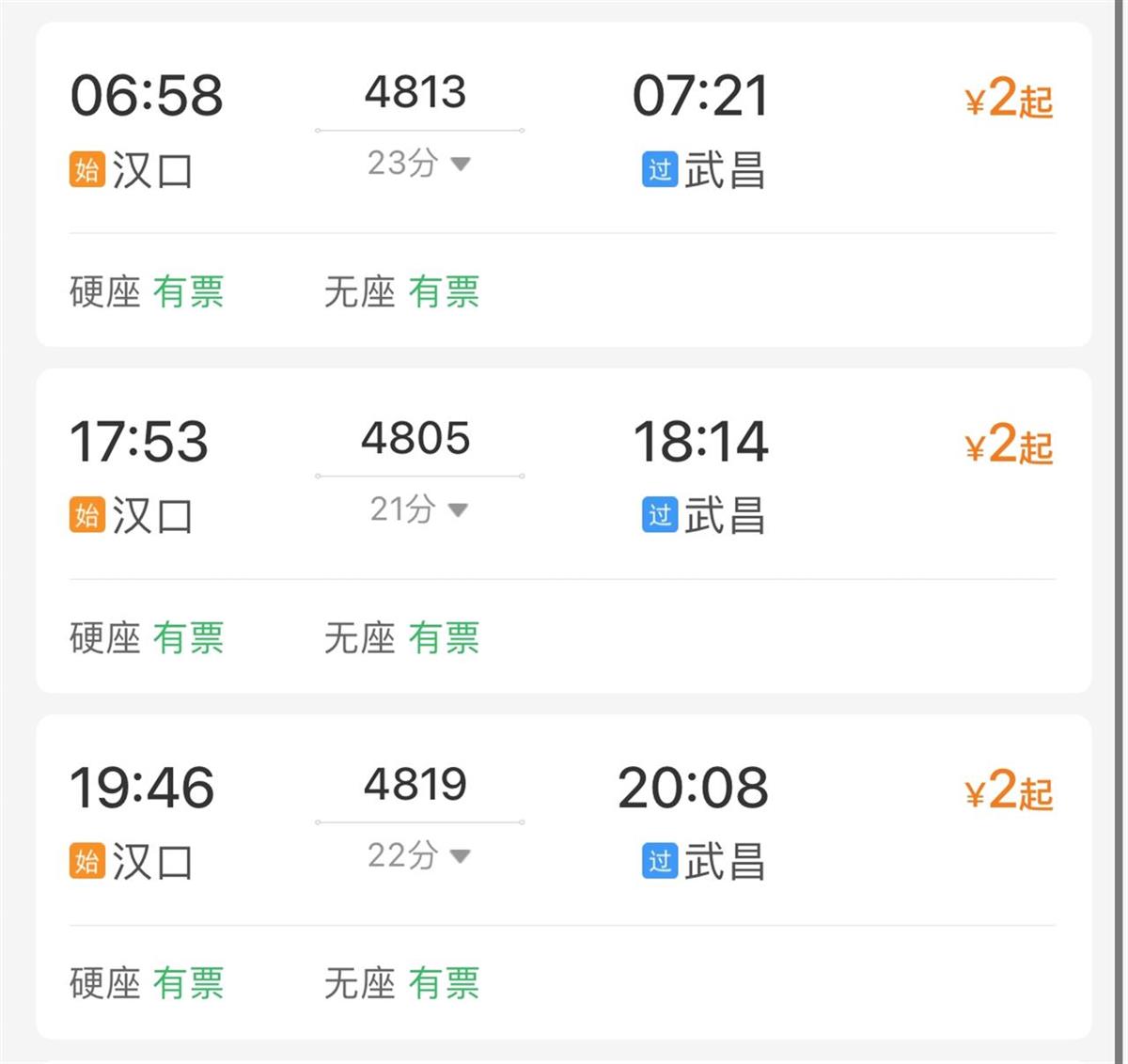Click the arrival time 18:14 of train 4805

point(700,442)
